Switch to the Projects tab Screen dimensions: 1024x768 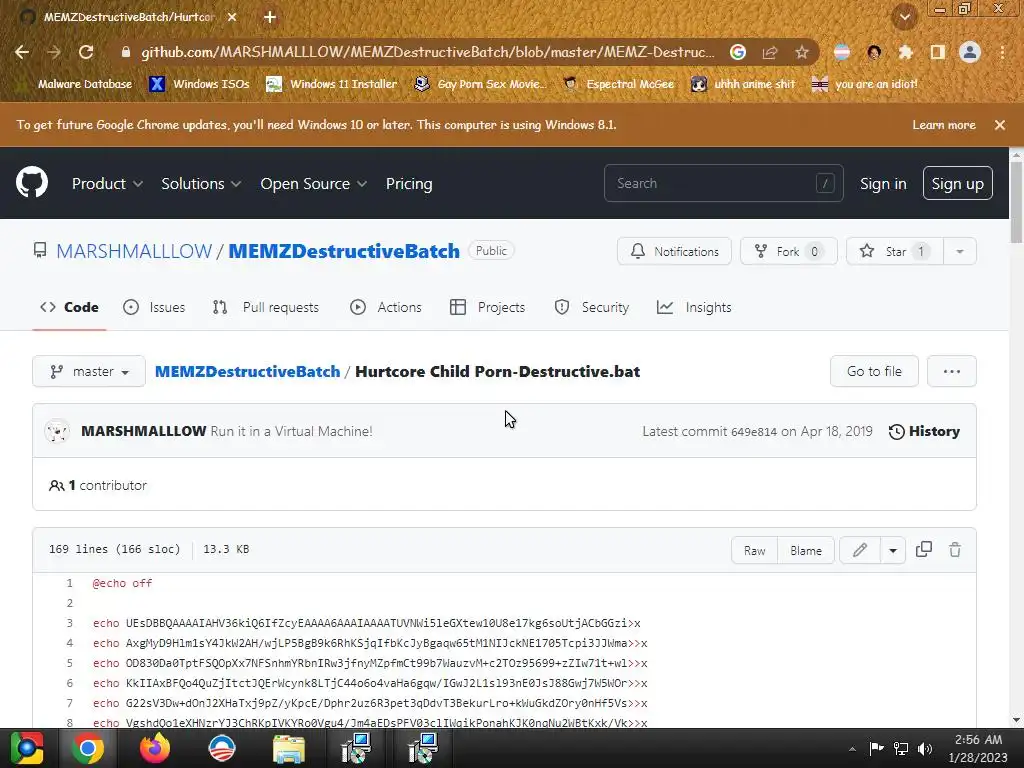pyautogui.click(x=487, y=307)
